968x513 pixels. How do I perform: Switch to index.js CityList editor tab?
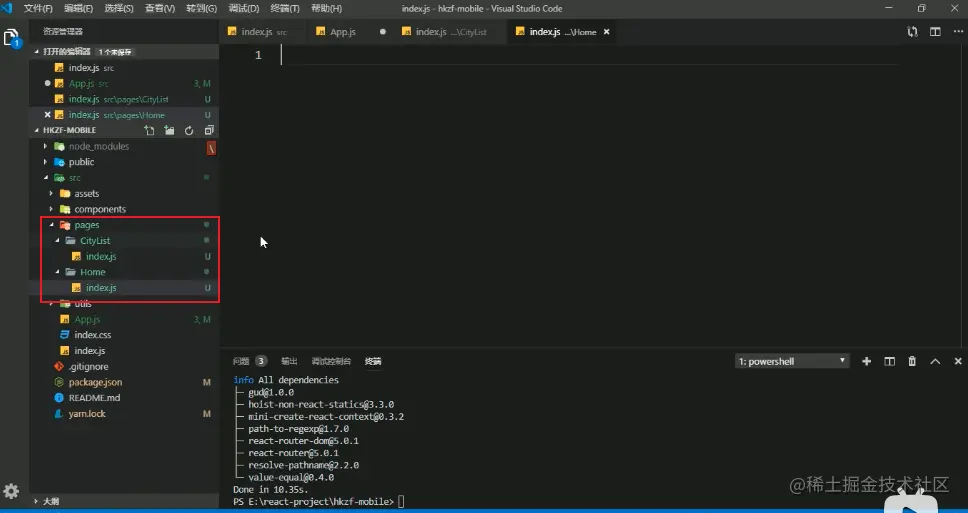450,32
